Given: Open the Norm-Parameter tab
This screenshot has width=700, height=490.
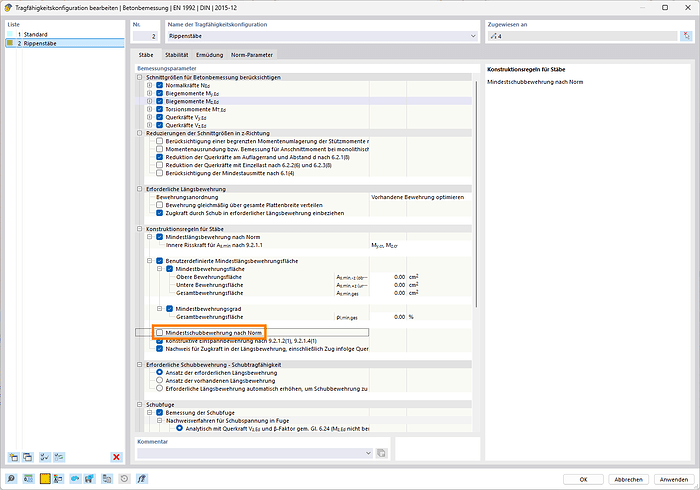Looking at the screenshot, I should click(x=251, y=54).
